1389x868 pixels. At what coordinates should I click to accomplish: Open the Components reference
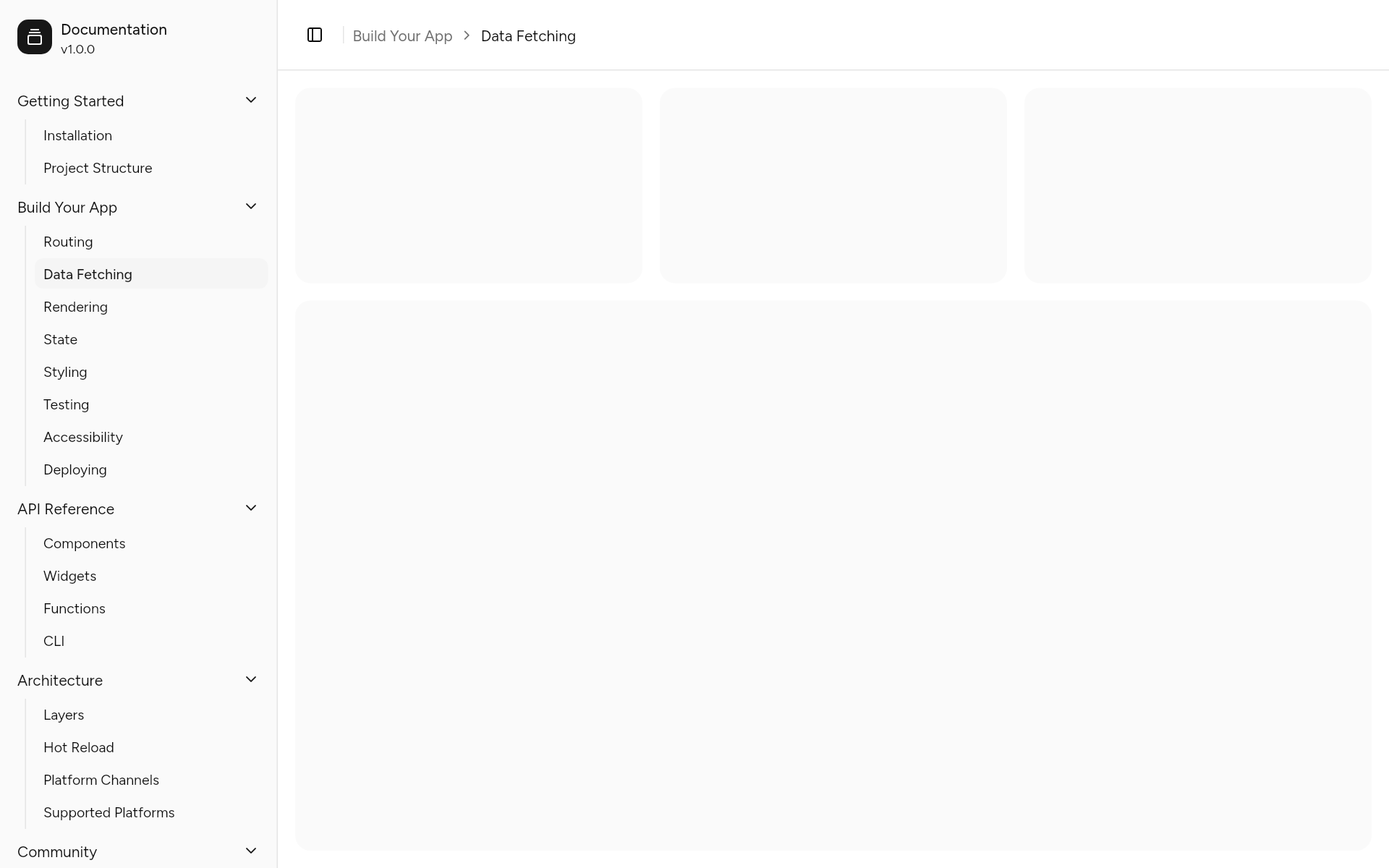(x=151, y=543)
